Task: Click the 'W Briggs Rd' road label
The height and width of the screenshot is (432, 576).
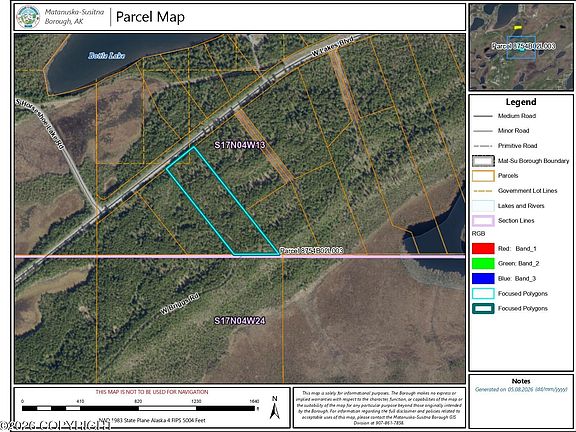Action: point(180,303)
